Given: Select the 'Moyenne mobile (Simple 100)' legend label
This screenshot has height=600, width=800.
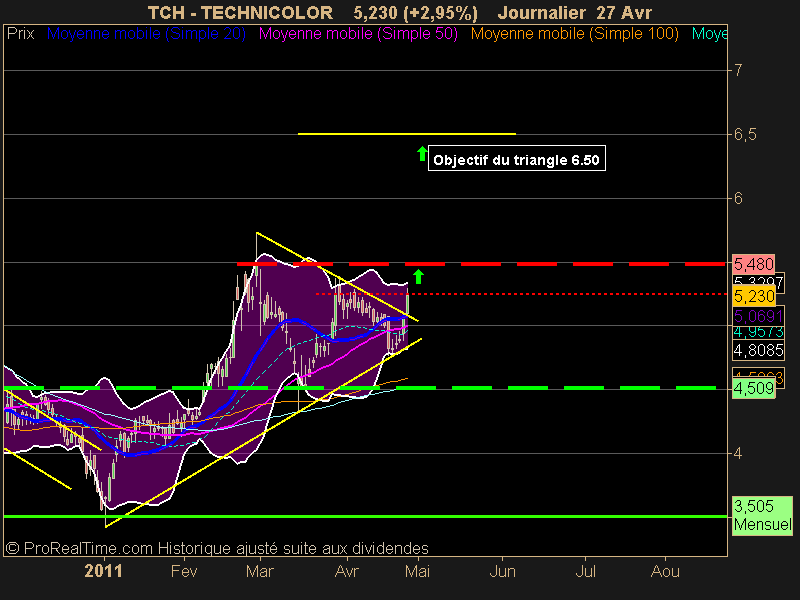Looking at the screenshot, I should tap(574, 34).
